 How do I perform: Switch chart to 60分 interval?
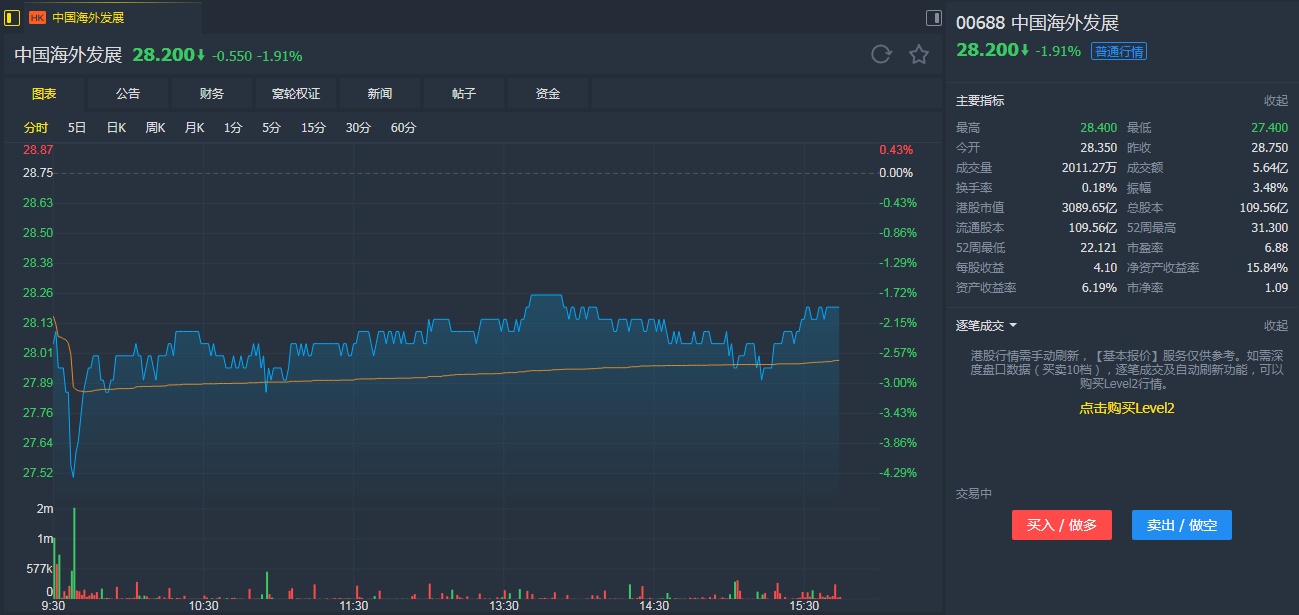pyautogui.click(x=403, y=127)
